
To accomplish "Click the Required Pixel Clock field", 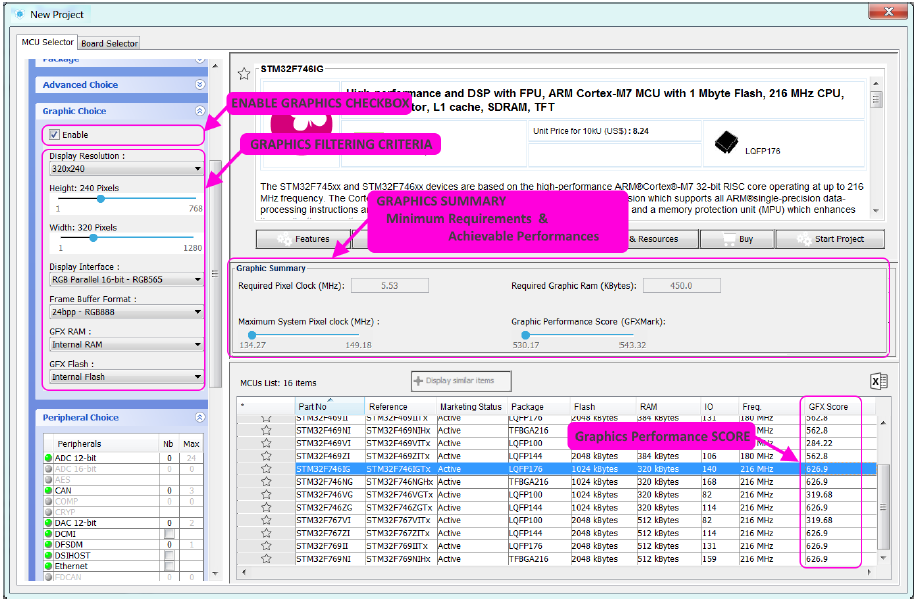I will 390,286.
